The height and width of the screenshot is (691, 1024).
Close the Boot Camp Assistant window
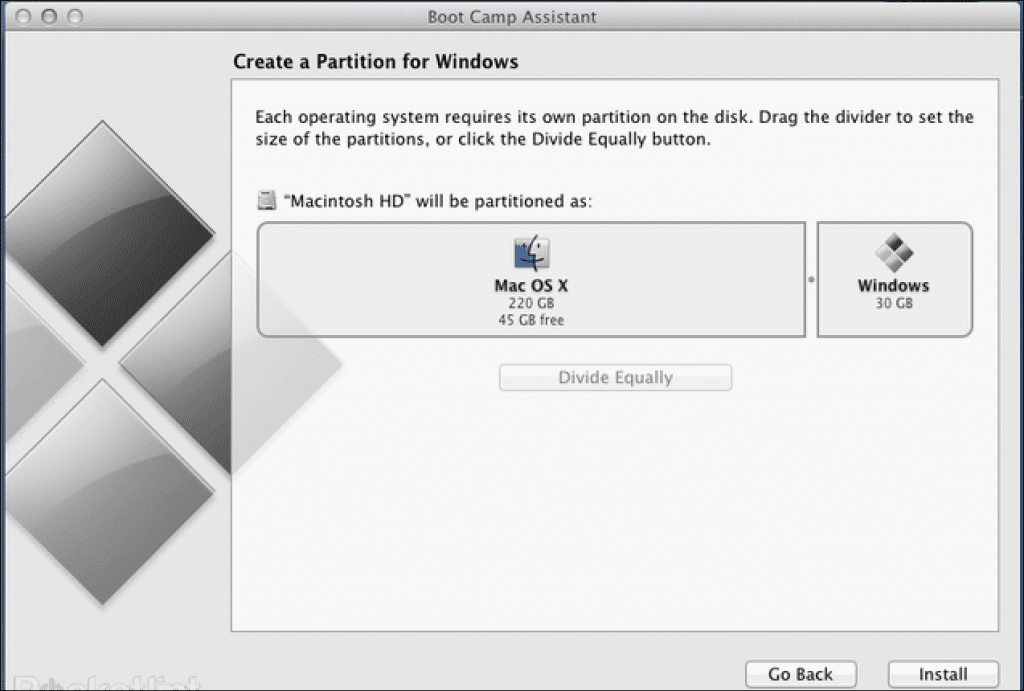pos(24,16)
